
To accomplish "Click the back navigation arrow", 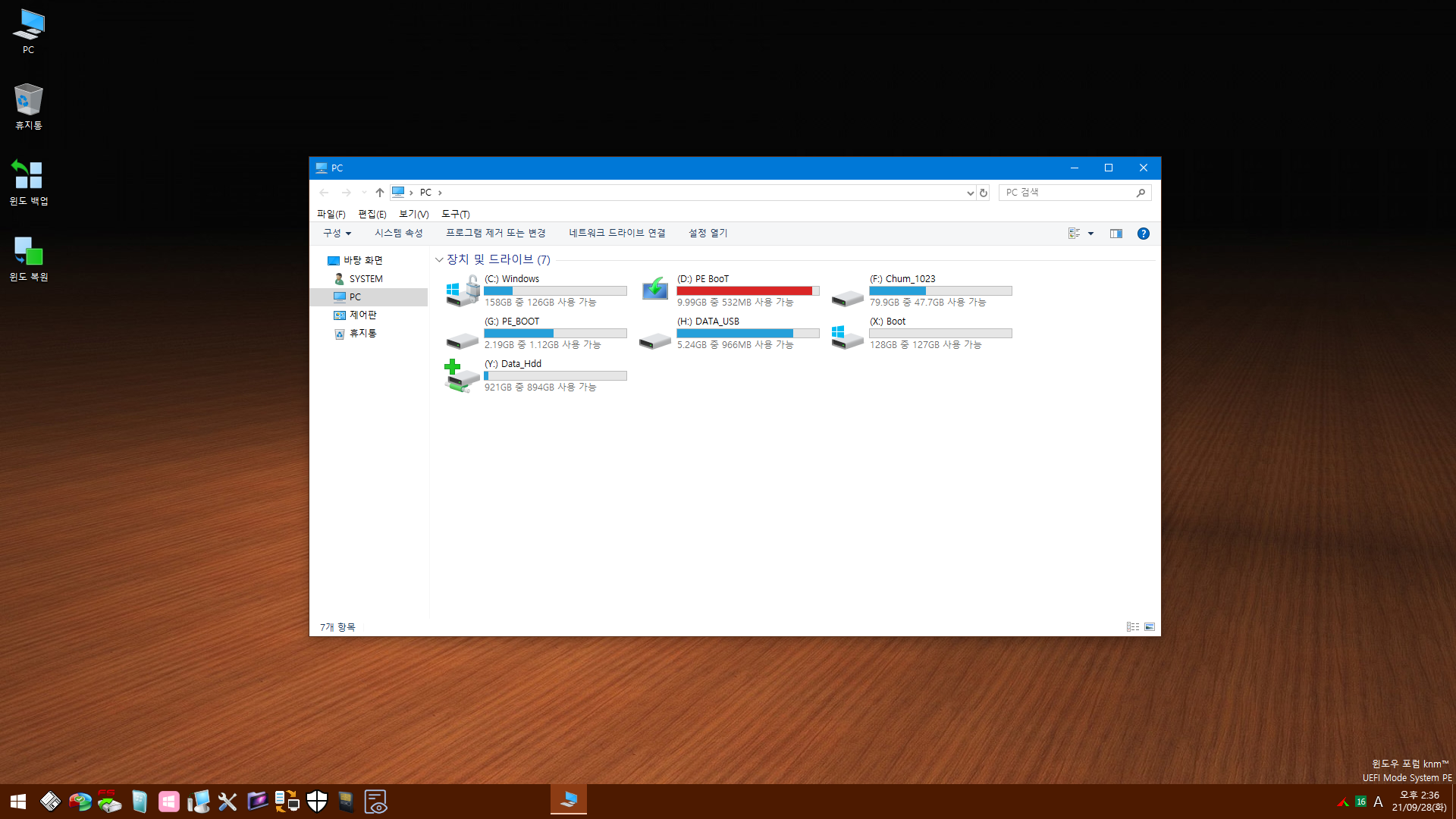I will click(x=324, y=193).
